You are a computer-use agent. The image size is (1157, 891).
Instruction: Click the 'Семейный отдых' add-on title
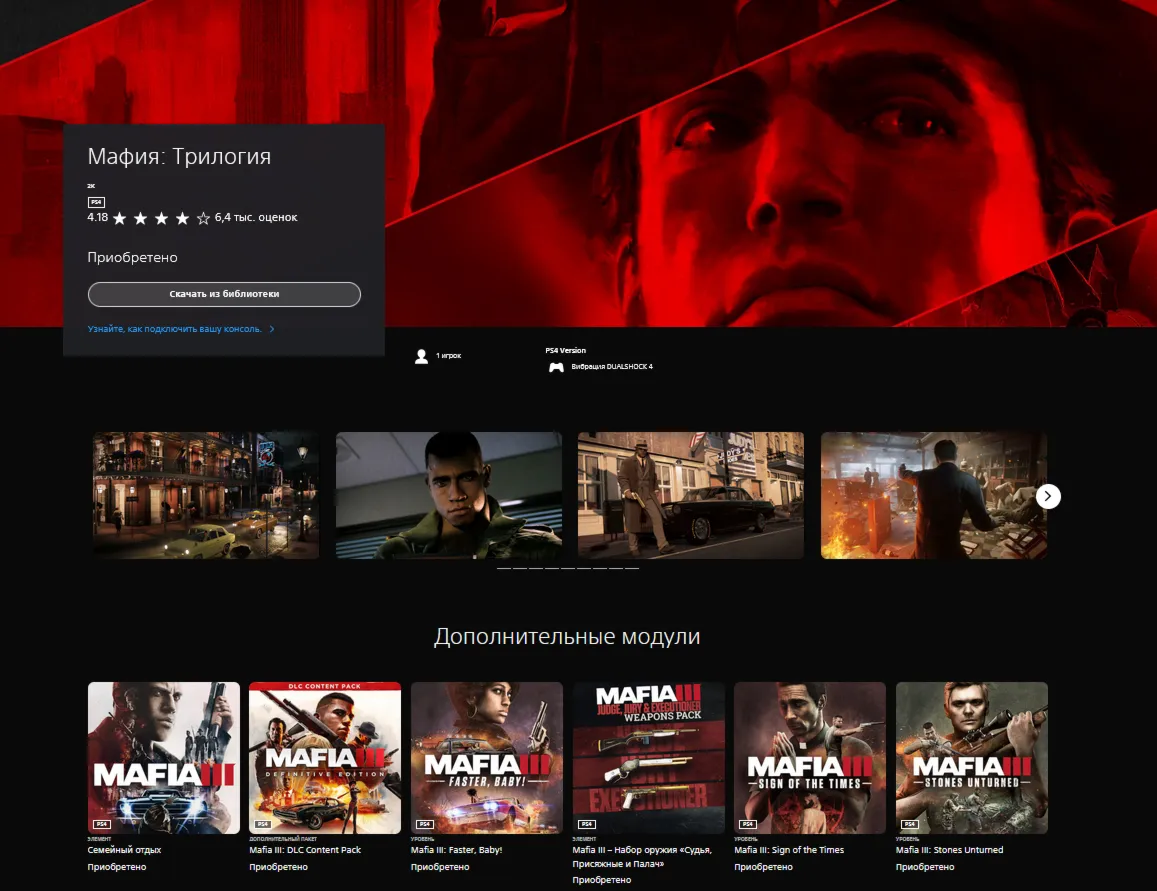point(124,850)
